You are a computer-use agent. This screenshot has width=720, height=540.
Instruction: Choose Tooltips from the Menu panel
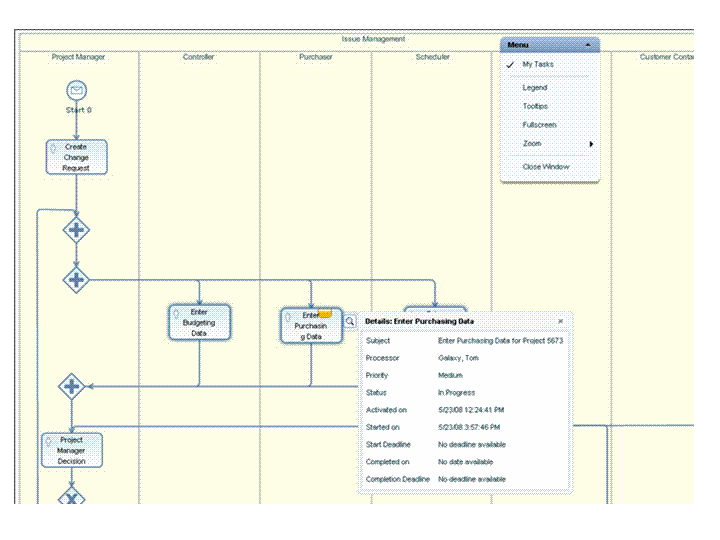tap(535, 106)
